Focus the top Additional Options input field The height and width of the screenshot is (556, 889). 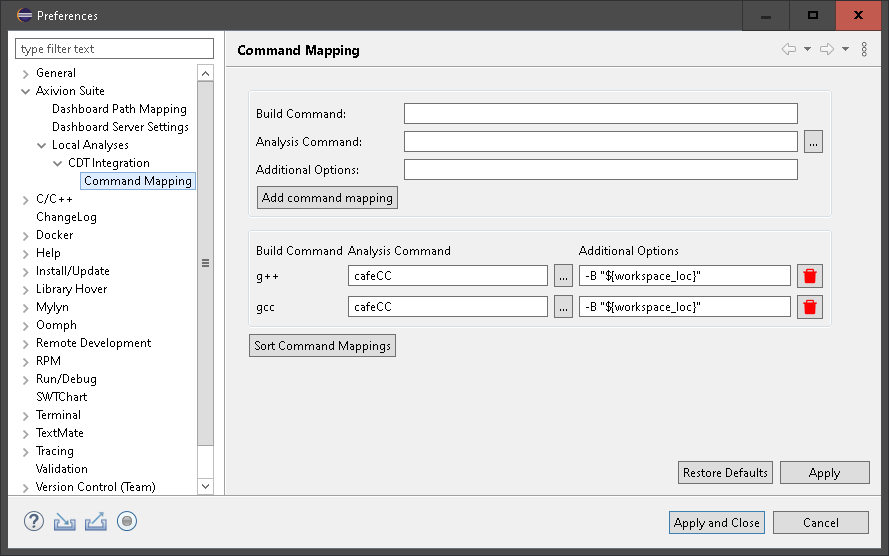[x=600, y=169]
